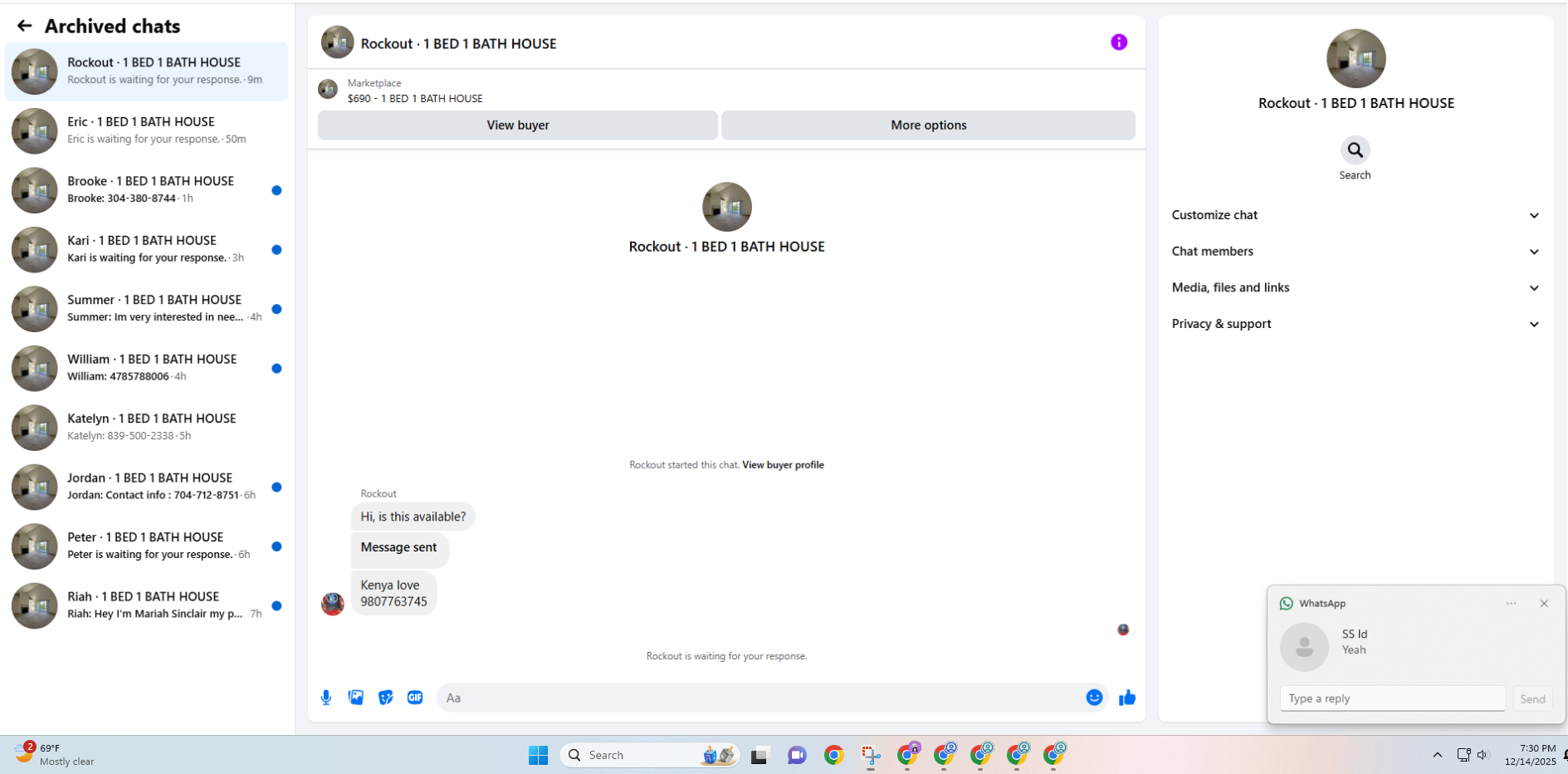The image size is (1568, 774).
Task: Focus the WhatsApp Type a reply field
Action: click(1392, 698)
